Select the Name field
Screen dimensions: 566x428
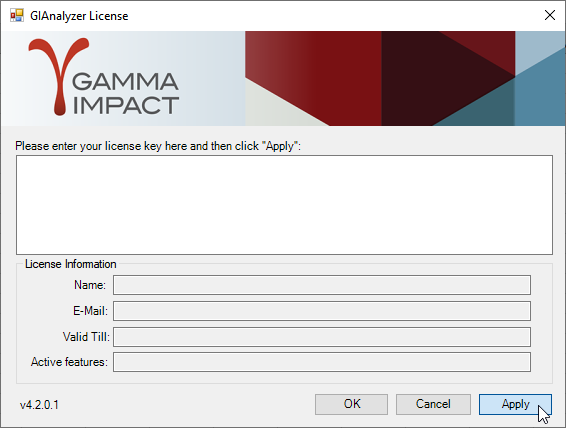(322, 285)
